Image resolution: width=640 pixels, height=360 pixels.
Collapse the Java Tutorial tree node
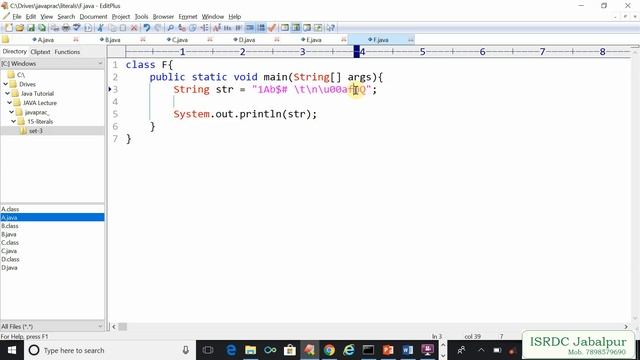7,93
